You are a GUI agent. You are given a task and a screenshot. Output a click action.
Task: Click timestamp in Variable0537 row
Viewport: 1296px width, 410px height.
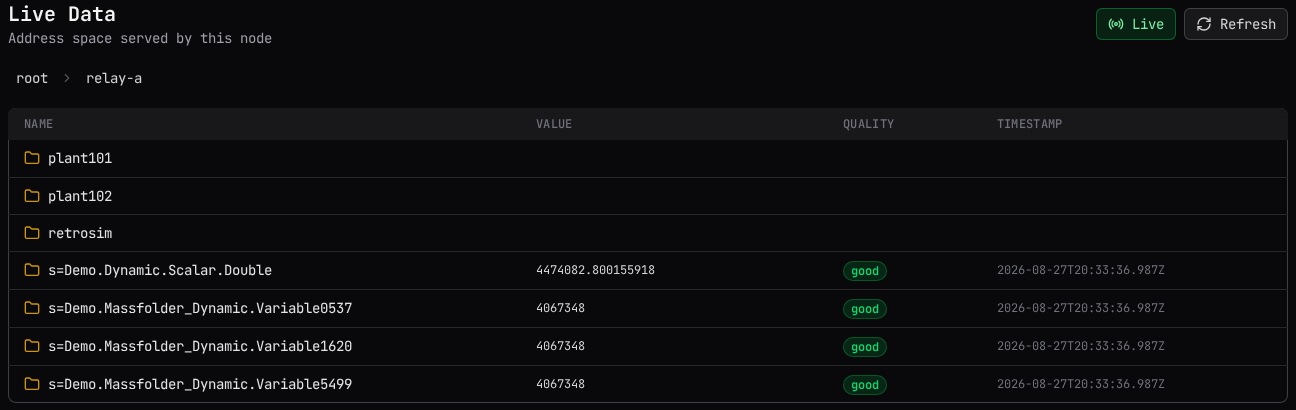click(x=1080, y=308)
